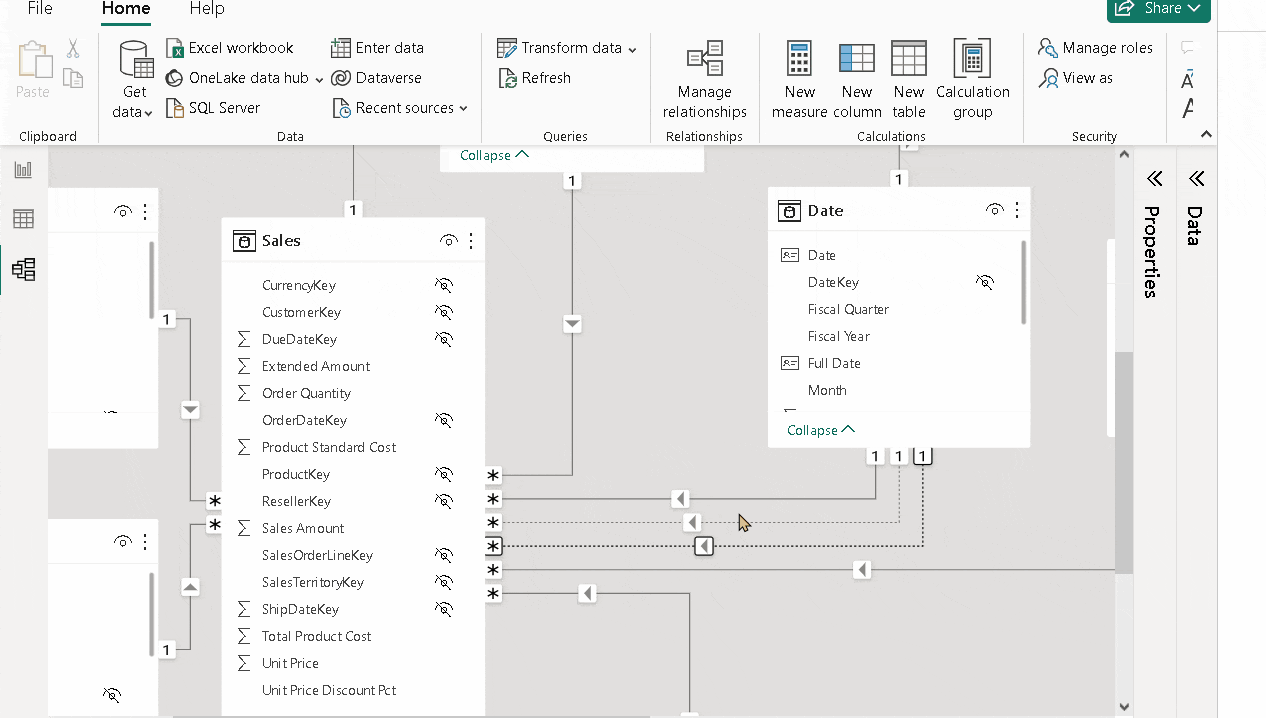Viewport: 1266px width, 718px height.
Task: Collapse the Date table card
Action: pyautogui.click(x=821, y=430)
